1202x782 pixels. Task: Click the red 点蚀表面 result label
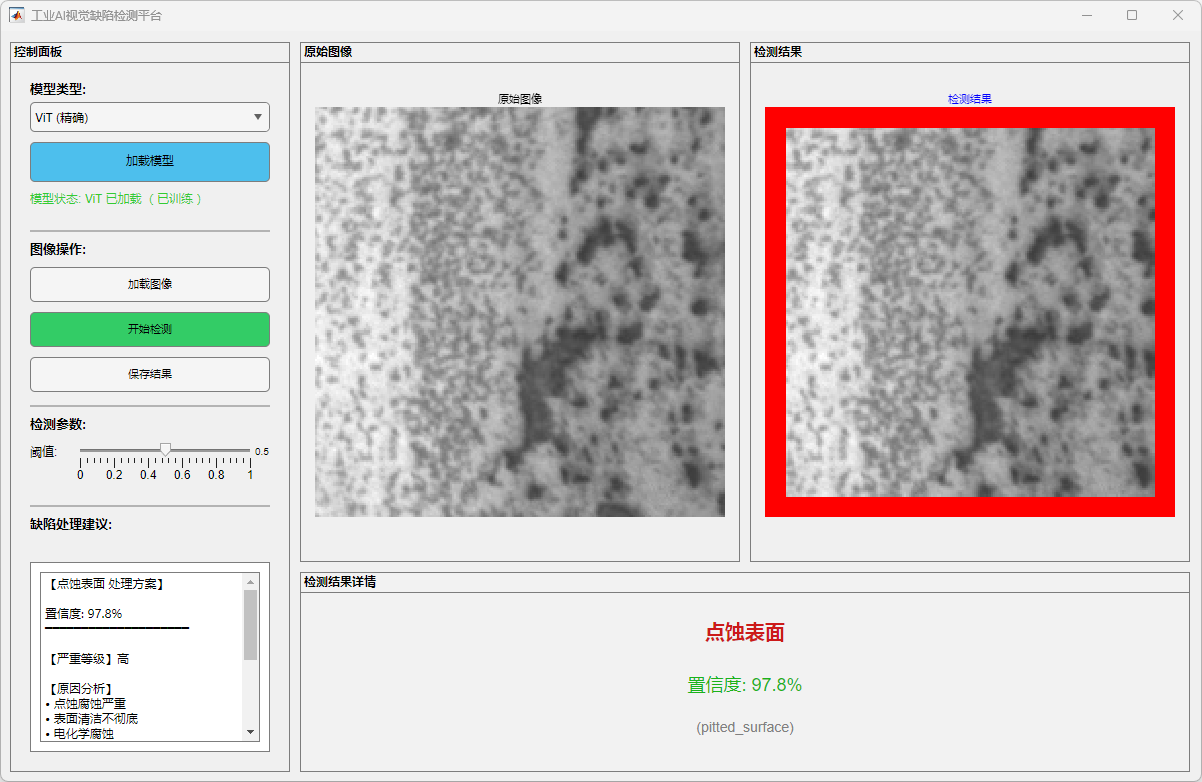click(745, 632)
